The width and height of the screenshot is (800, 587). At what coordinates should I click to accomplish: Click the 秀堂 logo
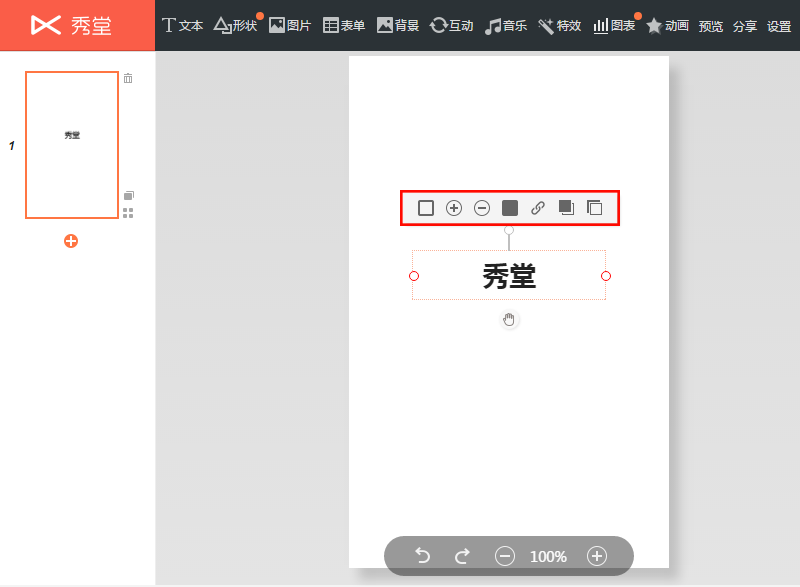(x=71, y=25)
